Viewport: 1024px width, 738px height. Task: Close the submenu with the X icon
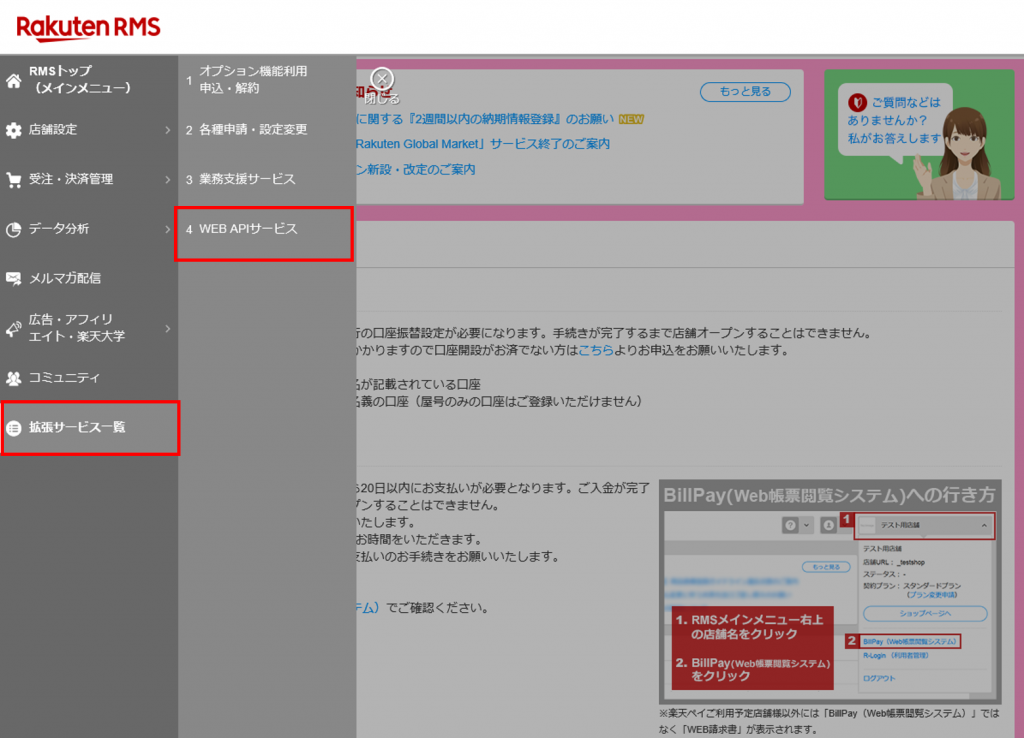(382, 79)
